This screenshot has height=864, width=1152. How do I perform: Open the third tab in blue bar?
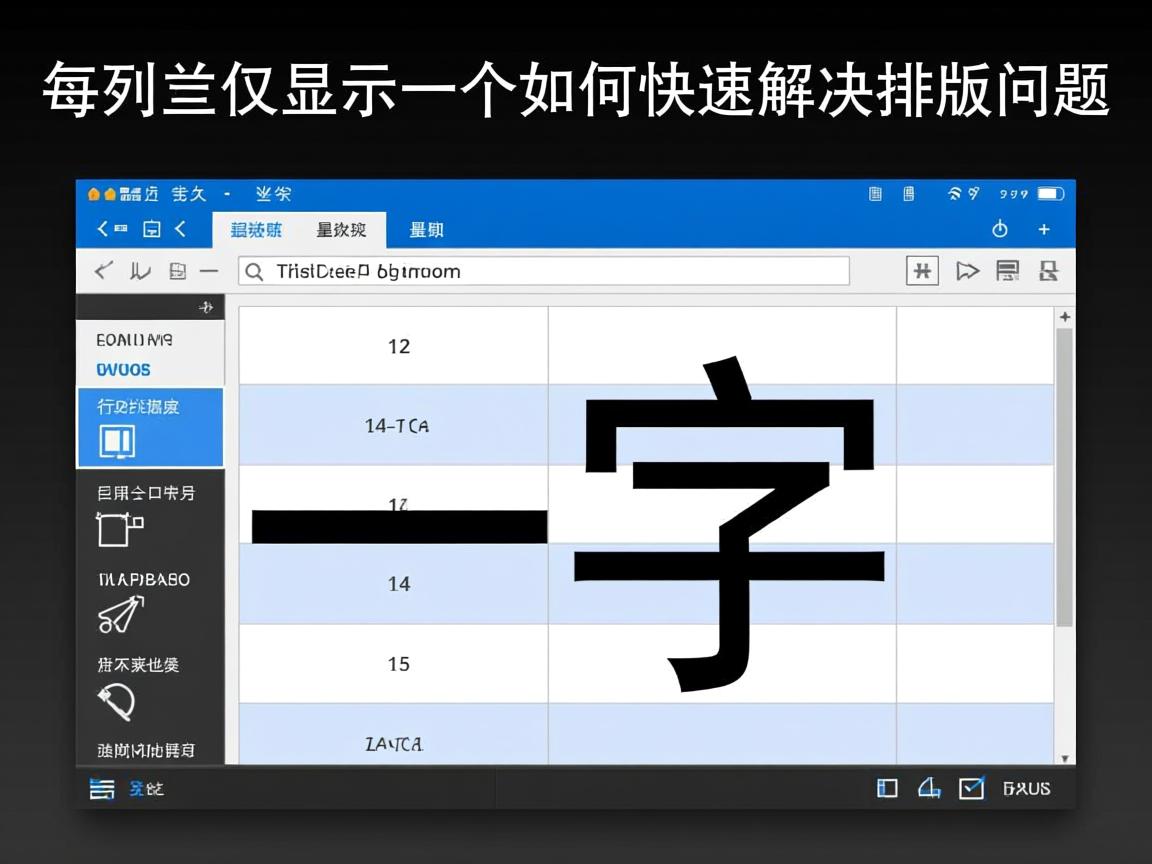[x=426, y=230]
